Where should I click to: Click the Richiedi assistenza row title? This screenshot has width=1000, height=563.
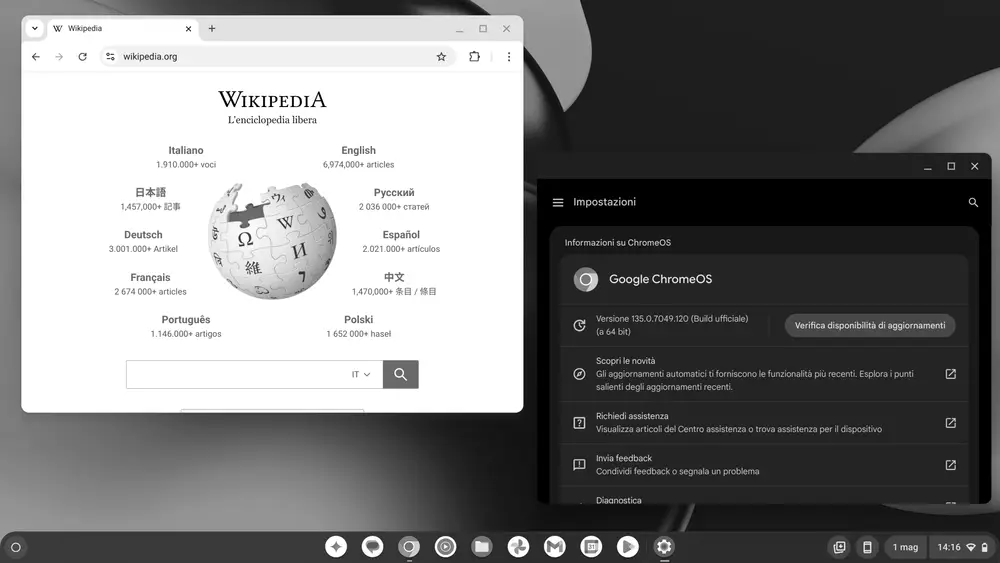point(632,416)
